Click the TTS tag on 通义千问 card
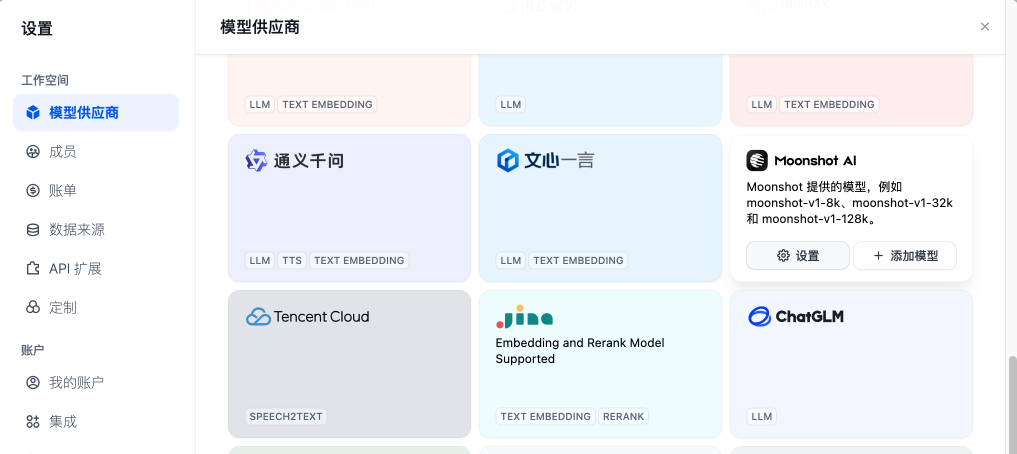This screenshot has width=1017, height=454. 293,261
